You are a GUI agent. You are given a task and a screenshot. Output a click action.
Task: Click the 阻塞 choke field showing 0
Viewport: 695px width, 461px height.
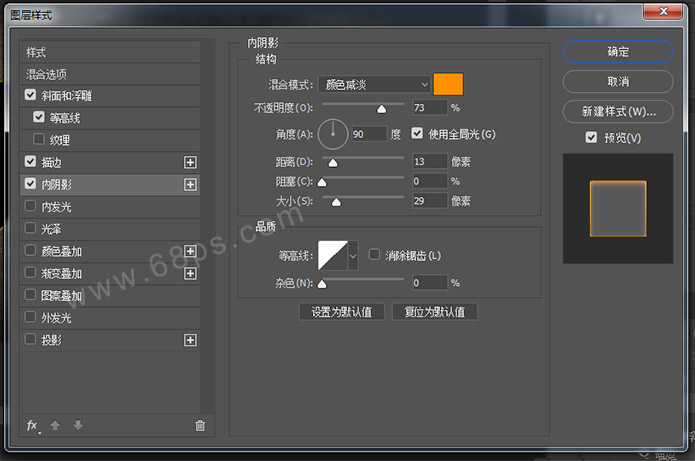[429, 181]
